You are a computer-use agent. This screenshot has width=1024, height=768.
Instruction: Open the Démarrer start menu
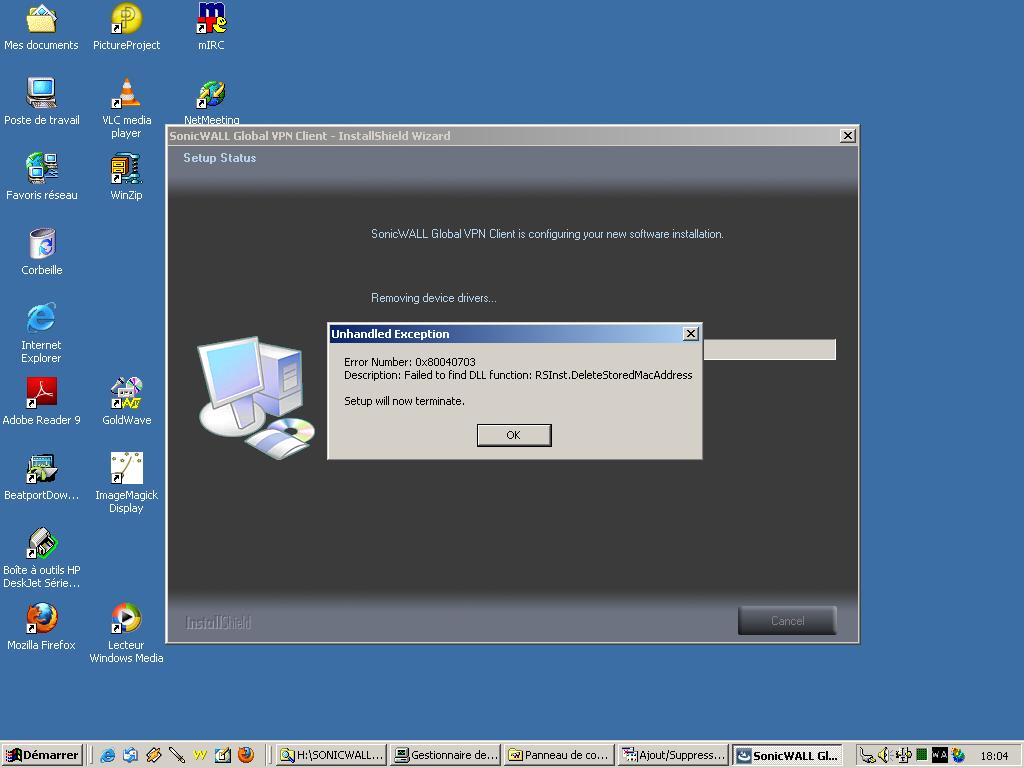tap(42, 755)
